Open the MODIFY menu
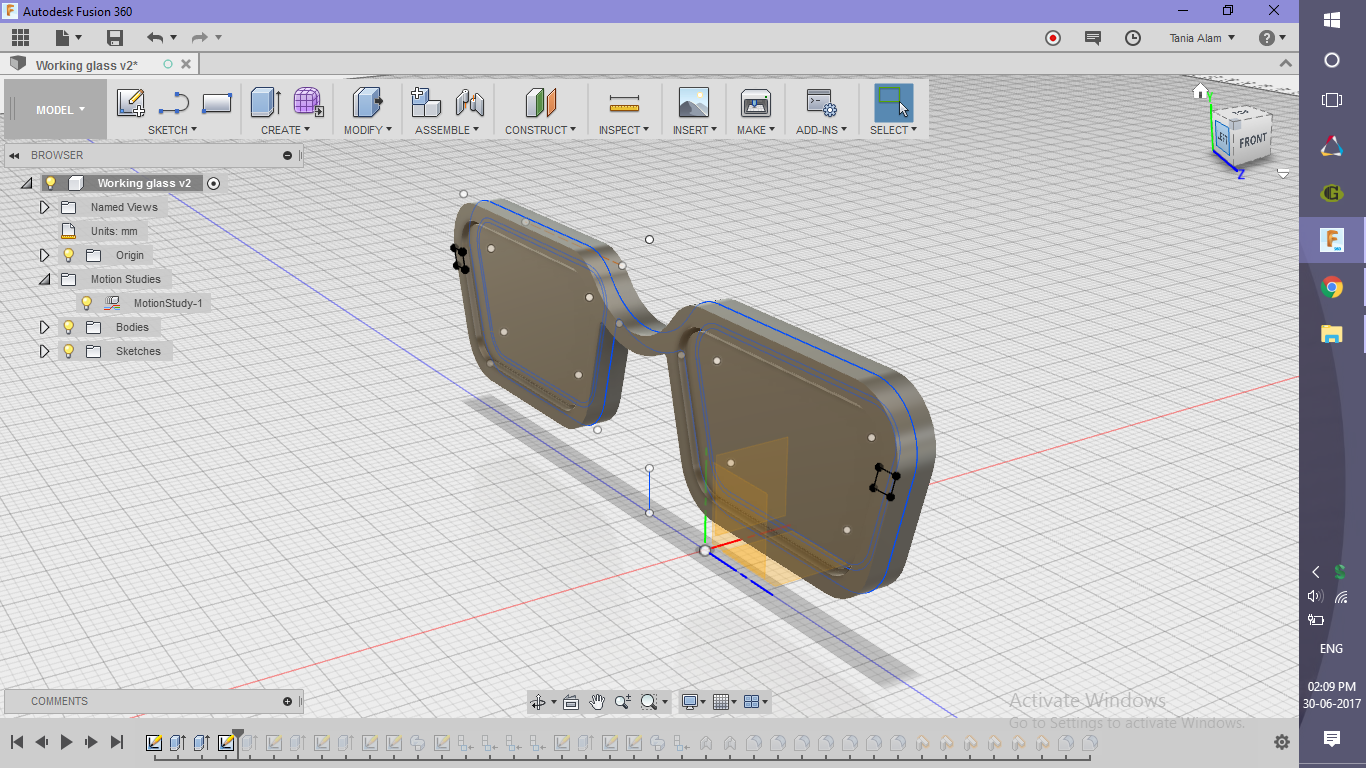 (368, 130)
